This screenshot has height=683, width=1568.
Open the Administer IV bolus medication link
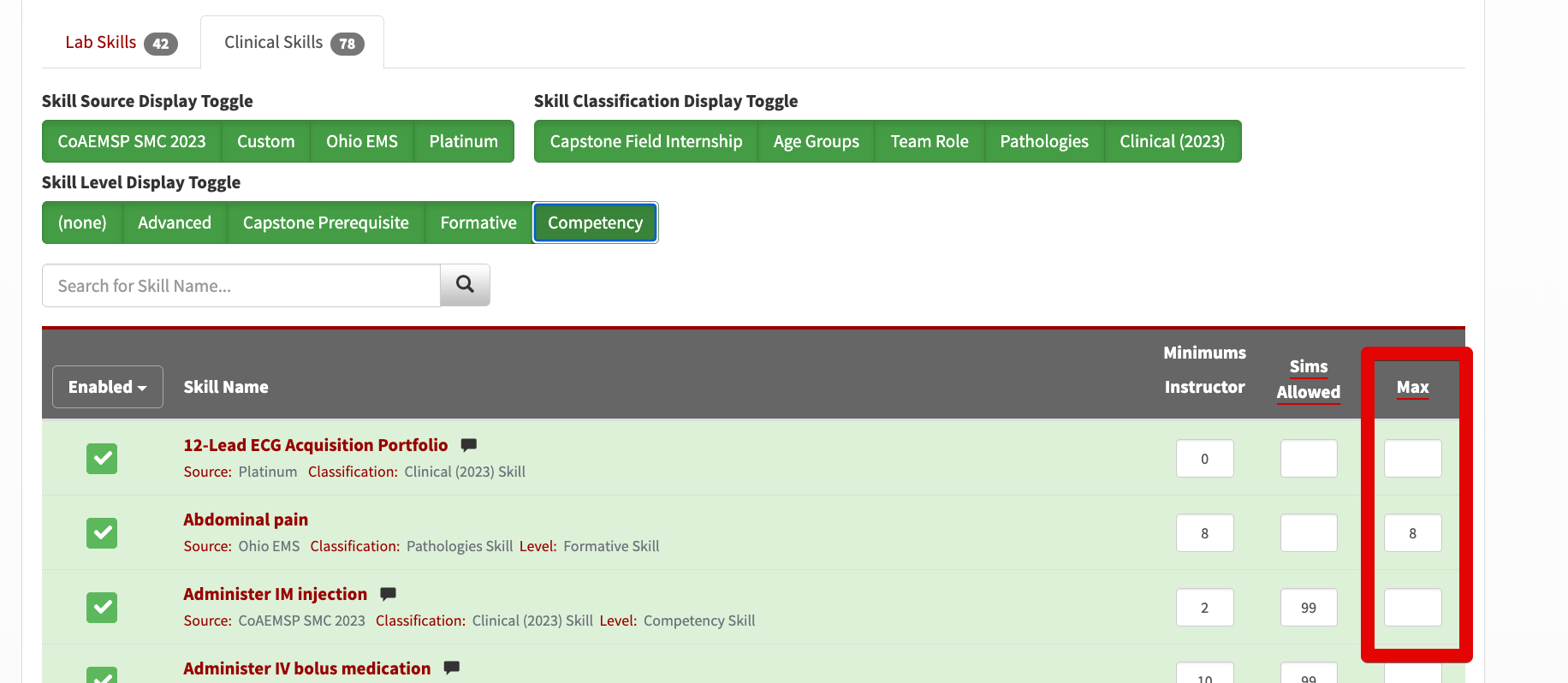(307, 668)
